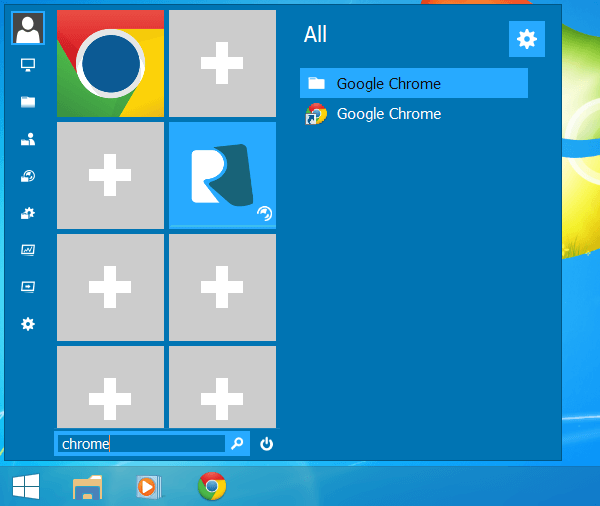Add a tile right of the Chrome tile
This screenshot has width=600, height=506.
pyautogui.click(x=222, y=64)
